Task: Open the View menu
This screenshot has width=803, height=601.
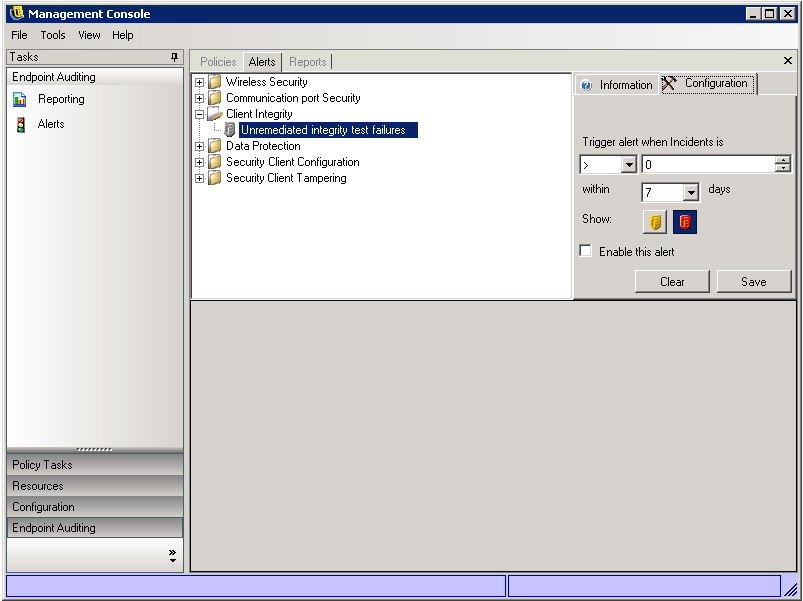Action: 89,35
